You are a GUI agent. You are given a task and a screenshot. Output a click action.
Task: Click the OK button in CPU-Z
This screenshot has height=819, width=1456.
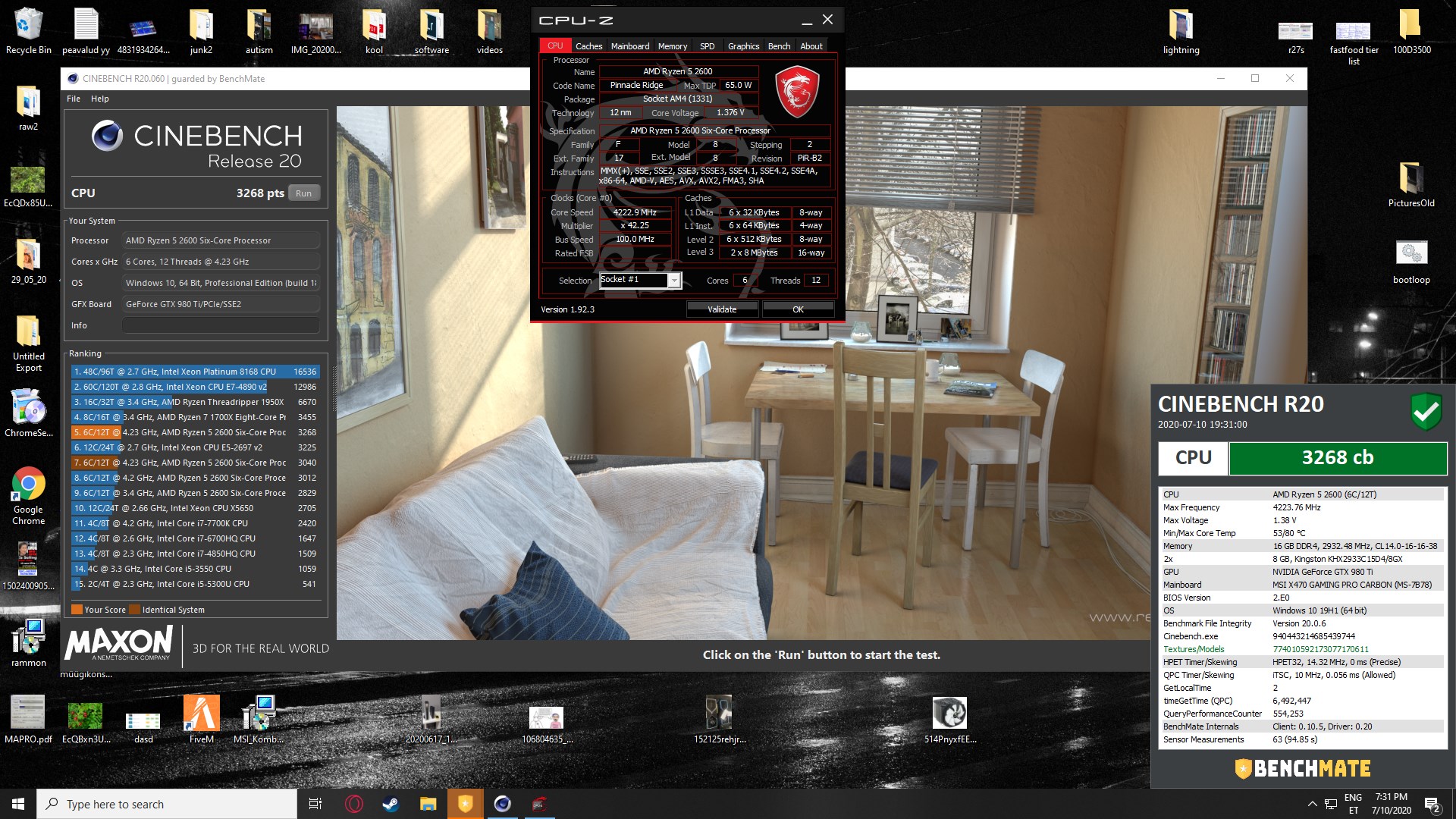tap(798, 309)
